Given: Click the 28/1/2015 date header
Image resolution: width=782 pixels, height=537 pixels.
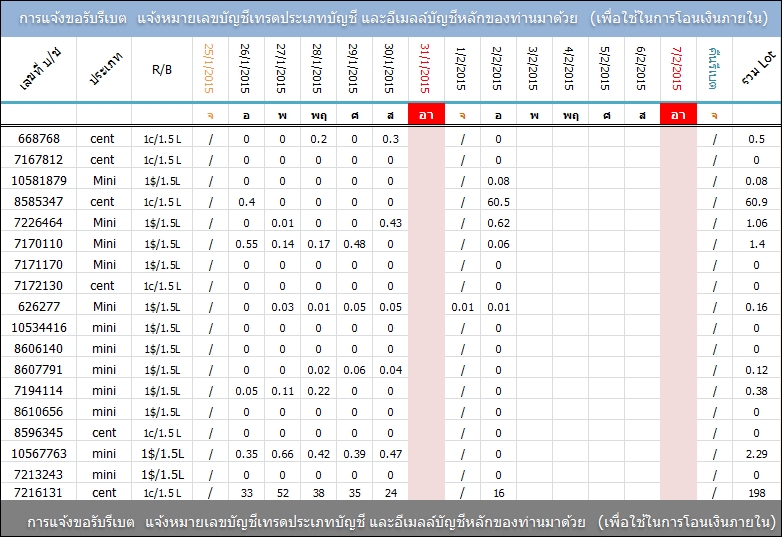Looking at the screenshot, I should pos(317,68).
